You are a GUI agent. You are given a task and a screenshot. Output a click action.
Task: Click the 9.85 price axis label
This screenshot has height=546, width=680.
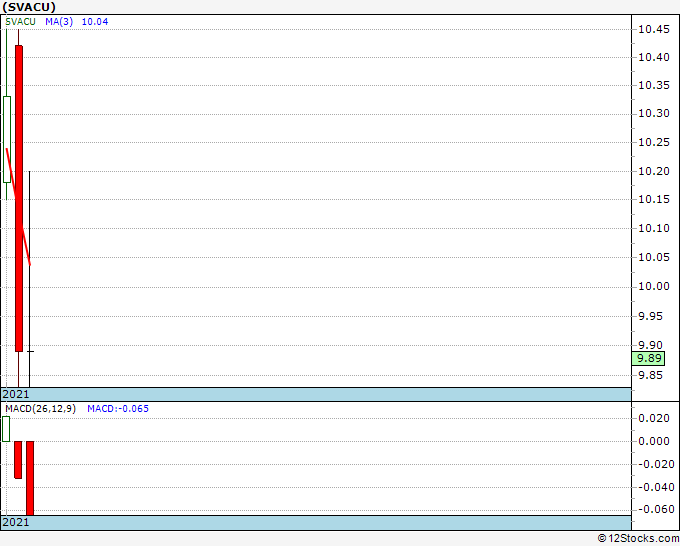pyautogui.click(x=651, y=375)
